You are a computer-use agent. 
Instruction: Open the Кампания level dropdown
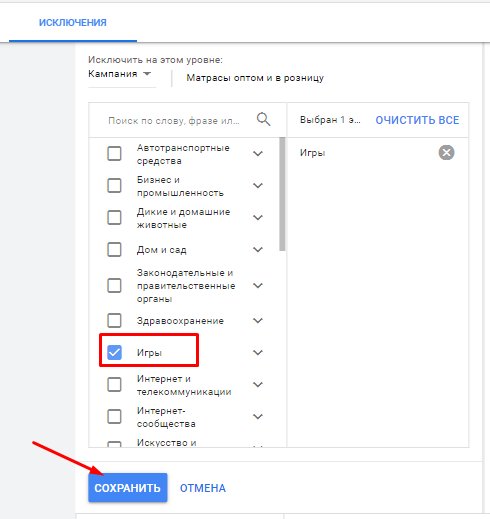tap(120, 74)
